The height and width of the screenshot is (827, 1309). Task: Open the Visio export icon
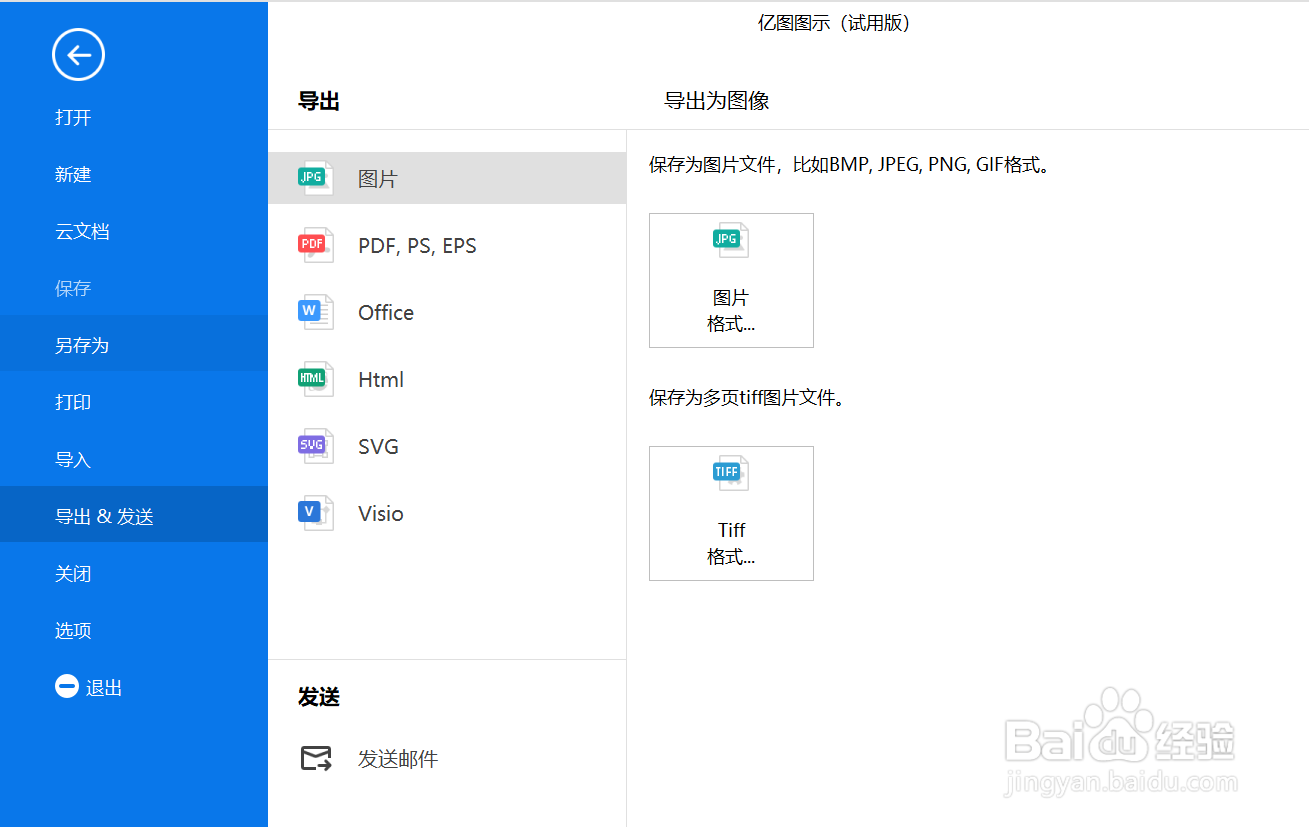tap(314, 512)
